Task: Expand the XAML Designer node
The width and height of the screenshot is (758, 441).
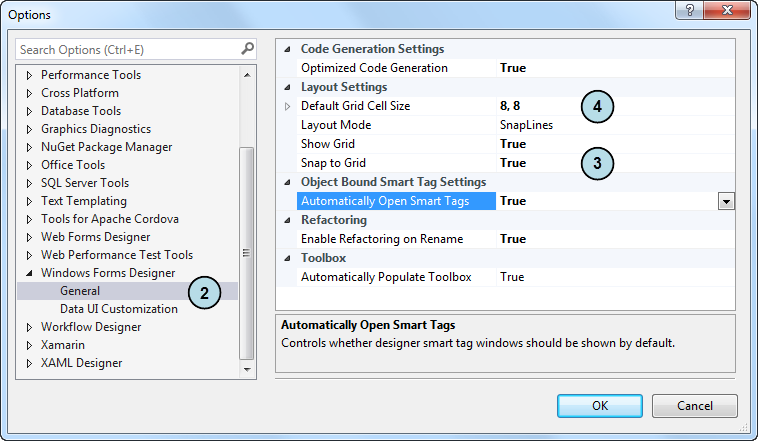Action: click(29, 363)
